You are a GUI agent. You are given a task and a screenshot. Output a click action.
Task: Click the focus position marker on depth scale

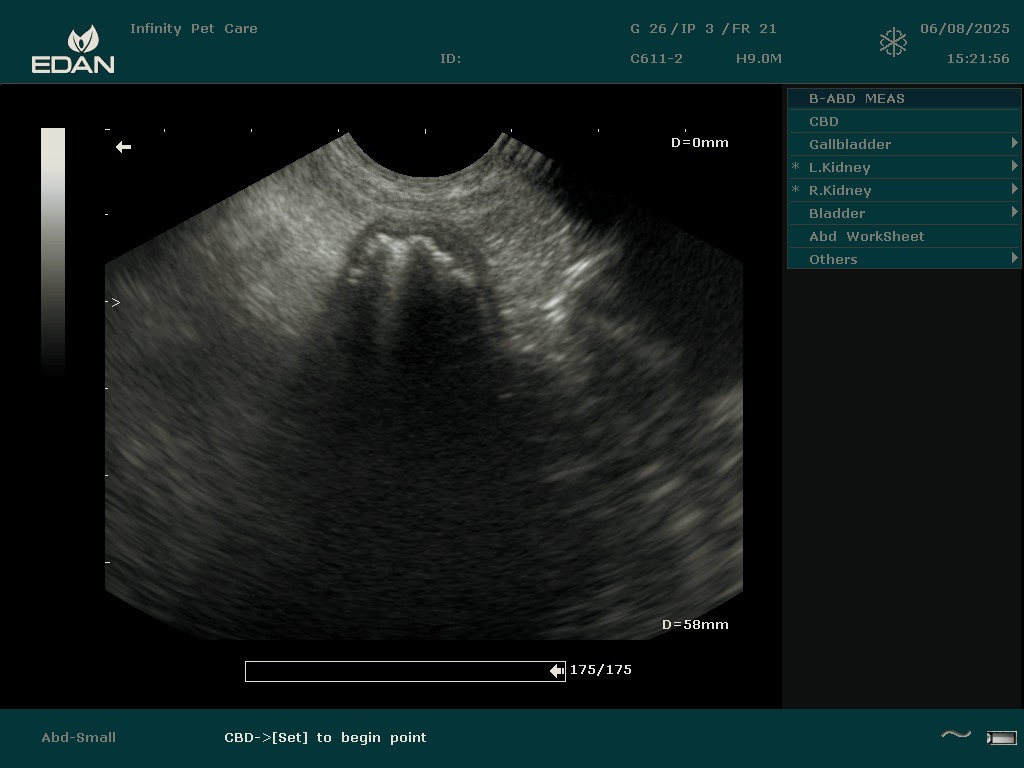115,302
